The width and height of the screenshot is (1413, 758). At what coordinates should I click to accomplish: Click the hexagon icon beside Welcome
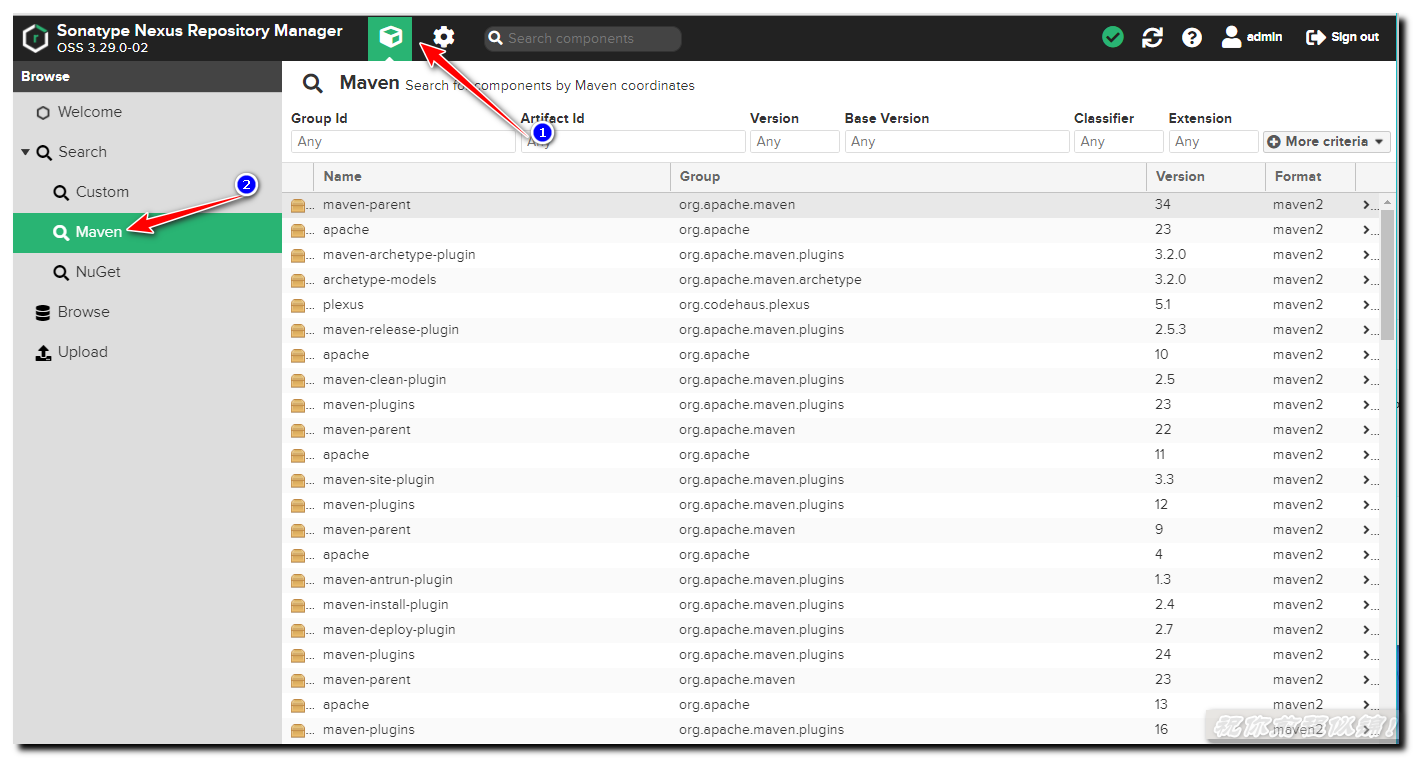point(43,113)
